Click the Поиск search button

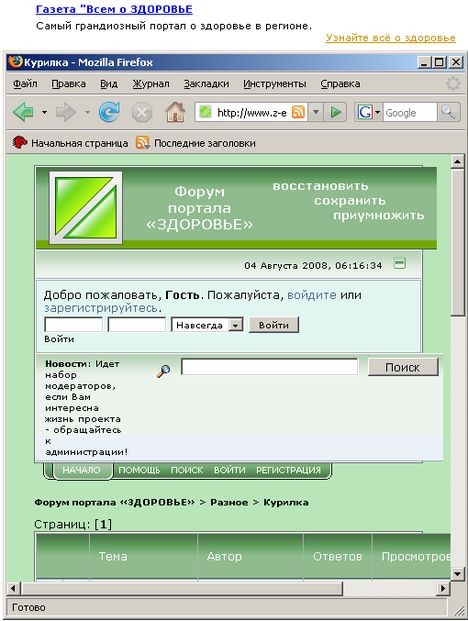(403, 367)
